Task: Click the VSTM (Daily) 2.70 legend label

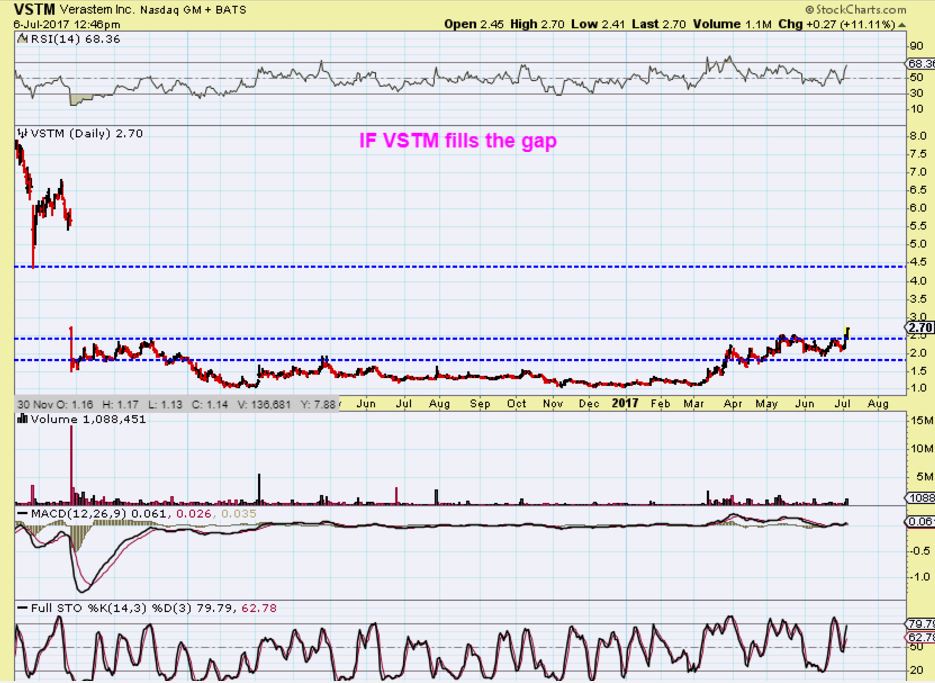Action: coord(86,133)
